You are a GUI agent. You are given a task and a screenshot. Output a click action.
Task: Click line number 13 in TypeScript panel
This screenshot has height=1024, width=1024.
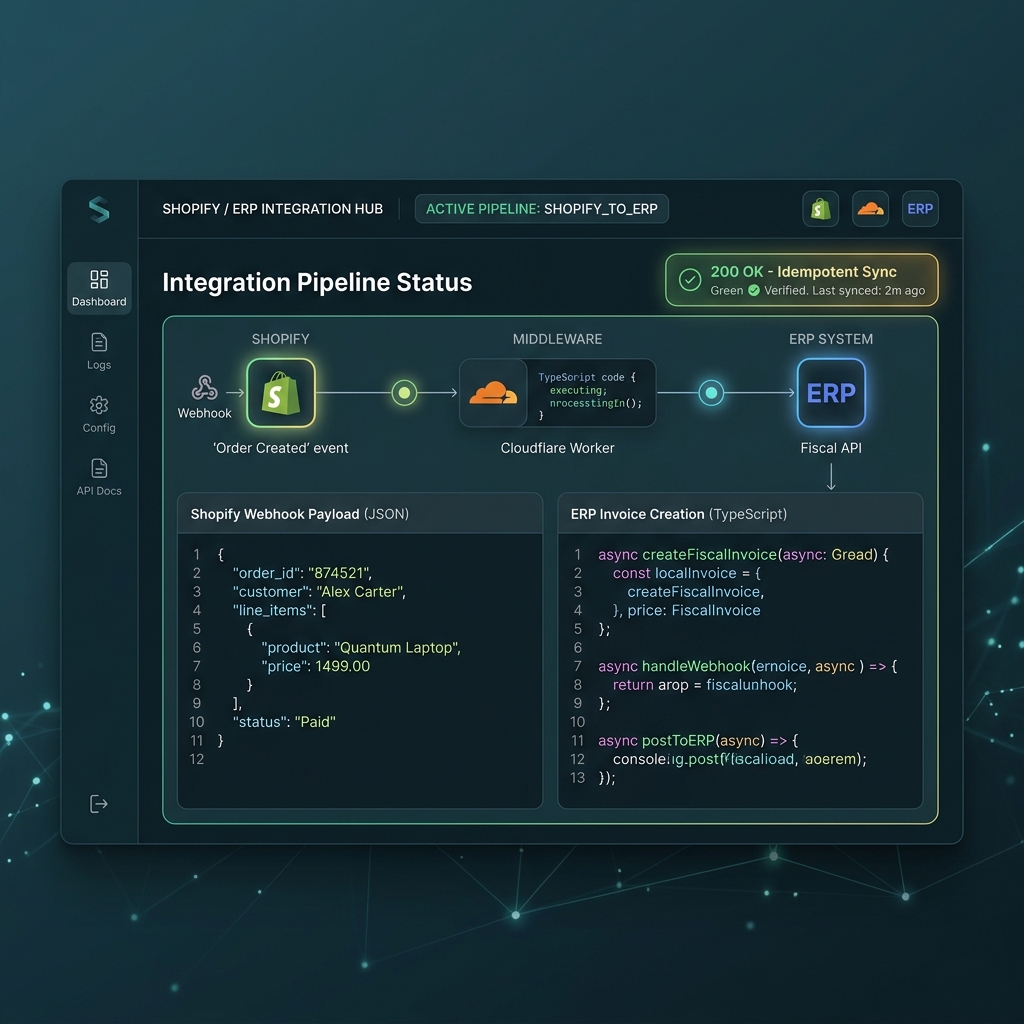(x=577, y=778)
